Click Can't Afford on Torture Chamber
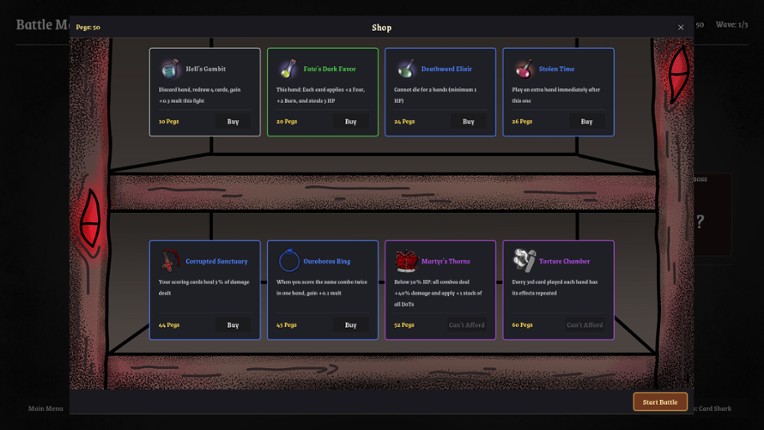 tap(584, 325)
